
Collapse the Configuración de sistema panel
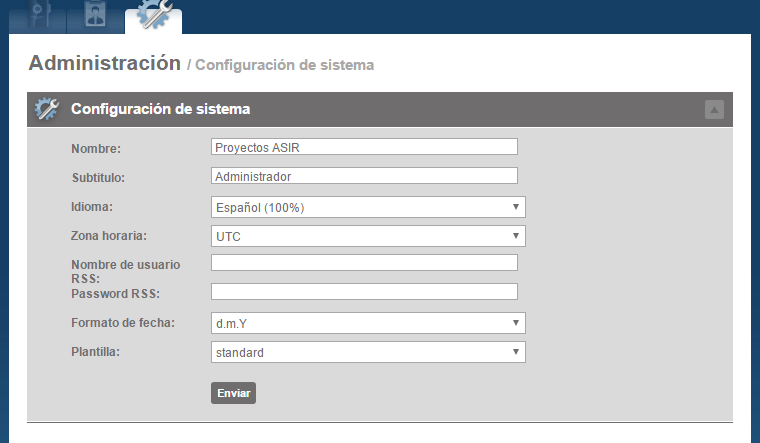(714, 110)
